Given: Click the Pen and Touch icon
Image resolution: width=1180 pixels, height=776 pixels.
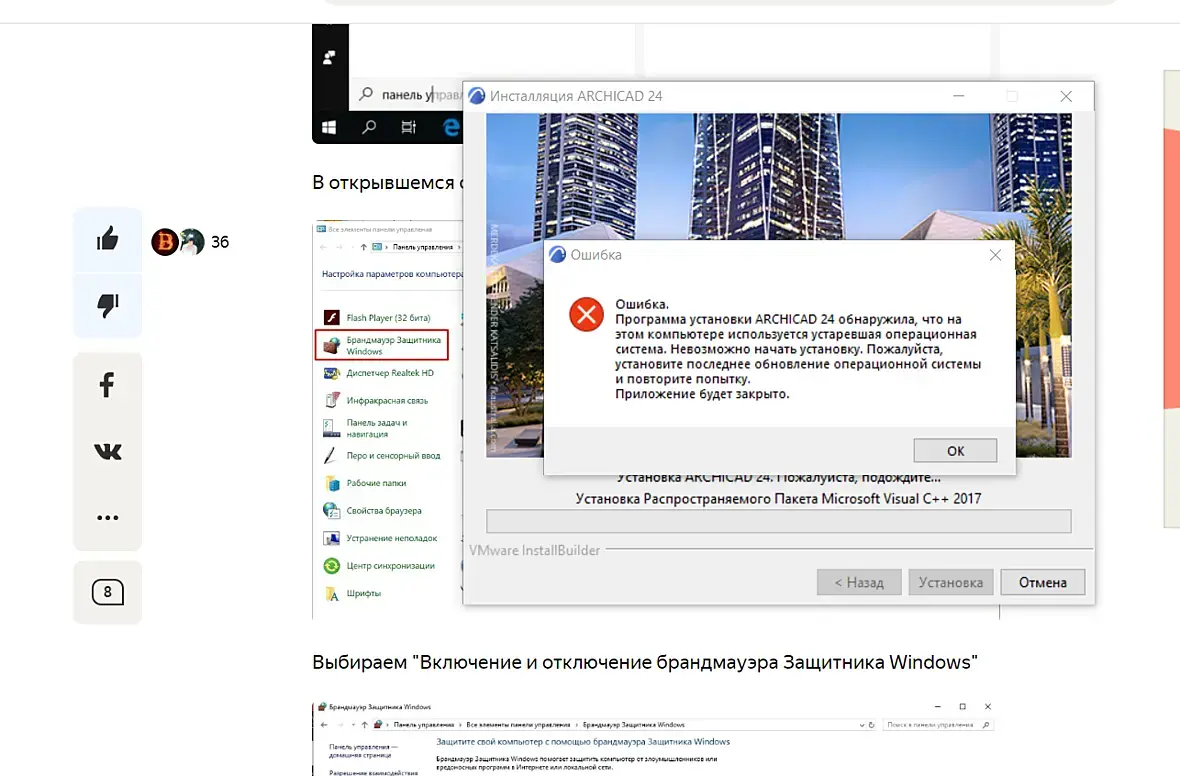Looking at the screenshot, I should (x=330, y=455).
